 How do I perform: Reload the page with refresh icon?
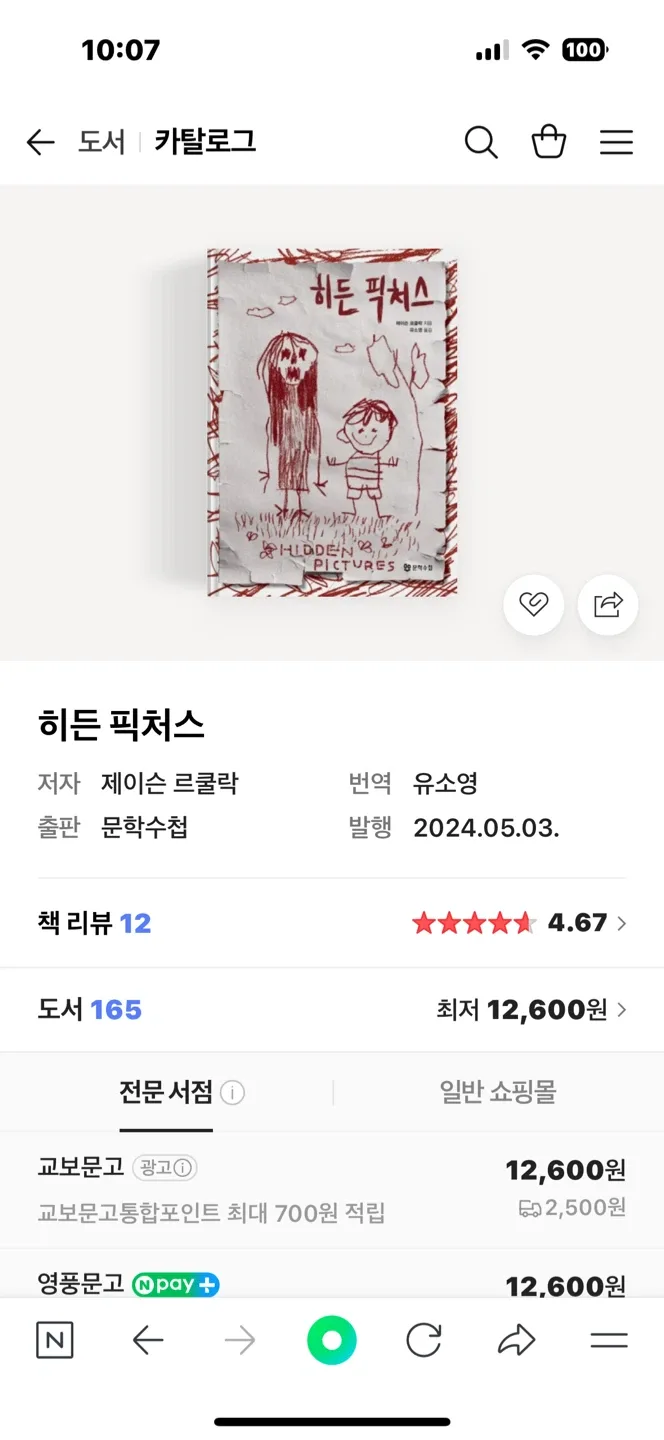(424, 1340)
